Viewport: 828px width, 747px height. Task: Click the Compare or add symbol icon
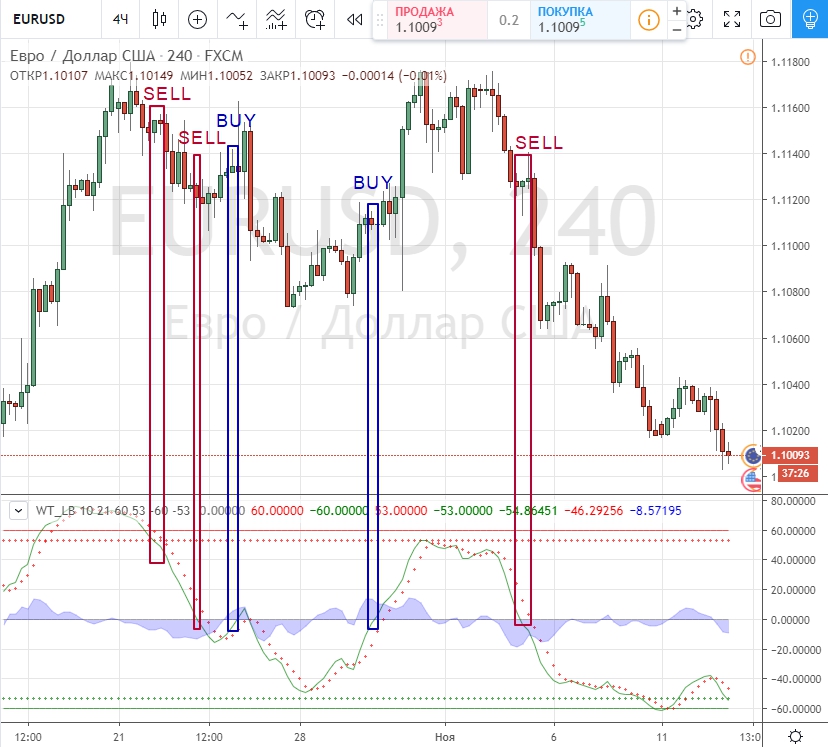[x=198, y=19]
